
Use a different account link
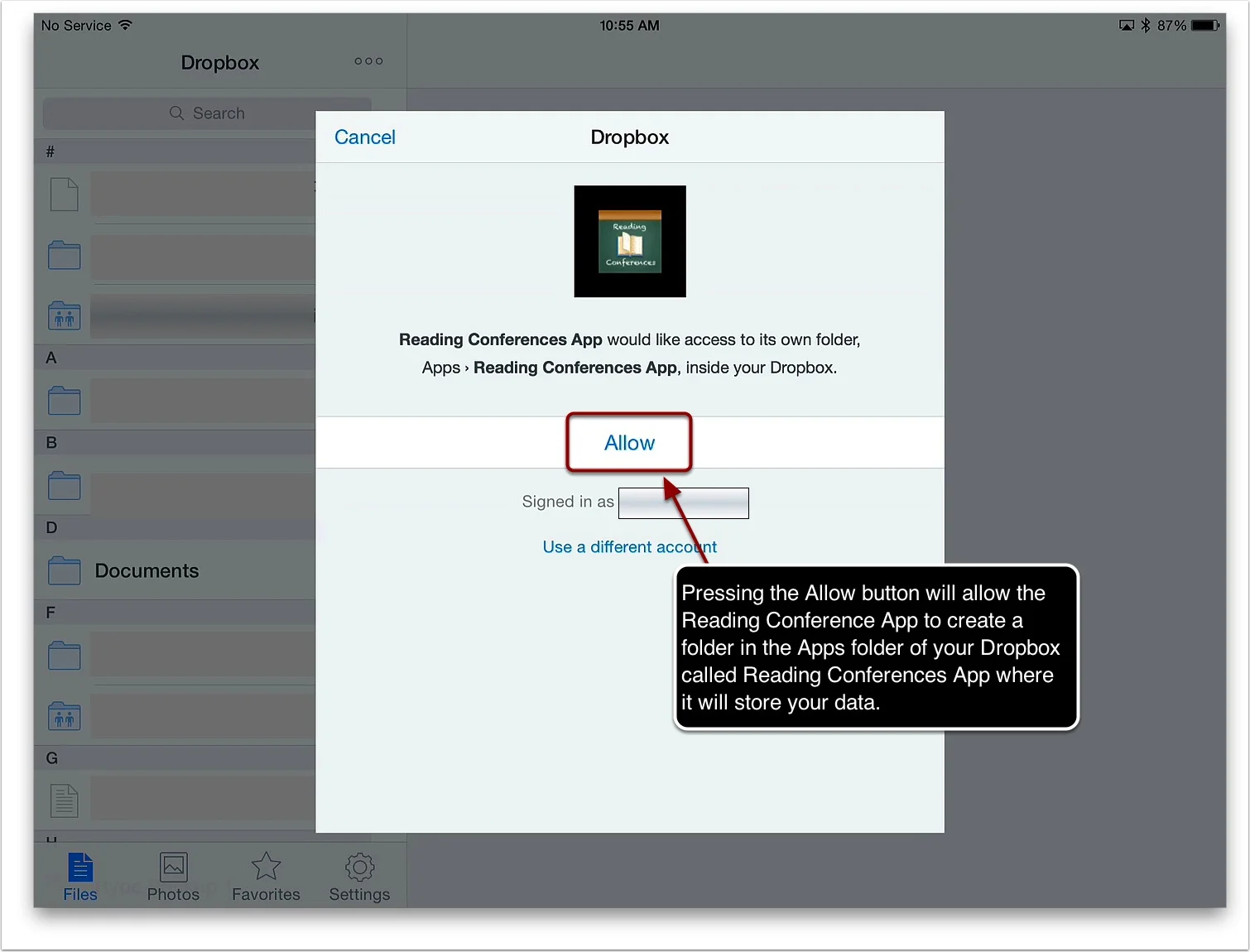[x=629, y=547]
